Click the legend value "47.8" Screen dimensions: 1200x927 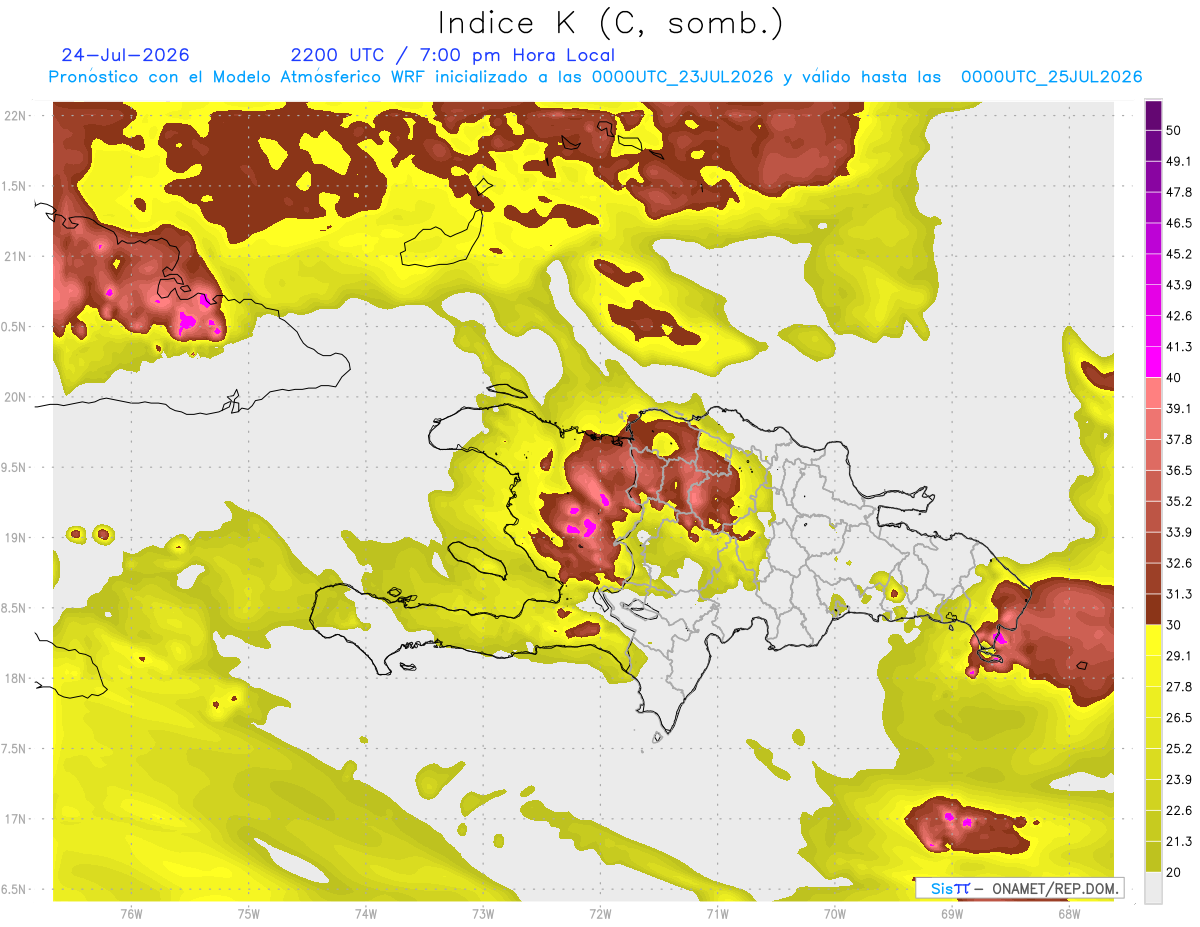[x=1180, y=192]
